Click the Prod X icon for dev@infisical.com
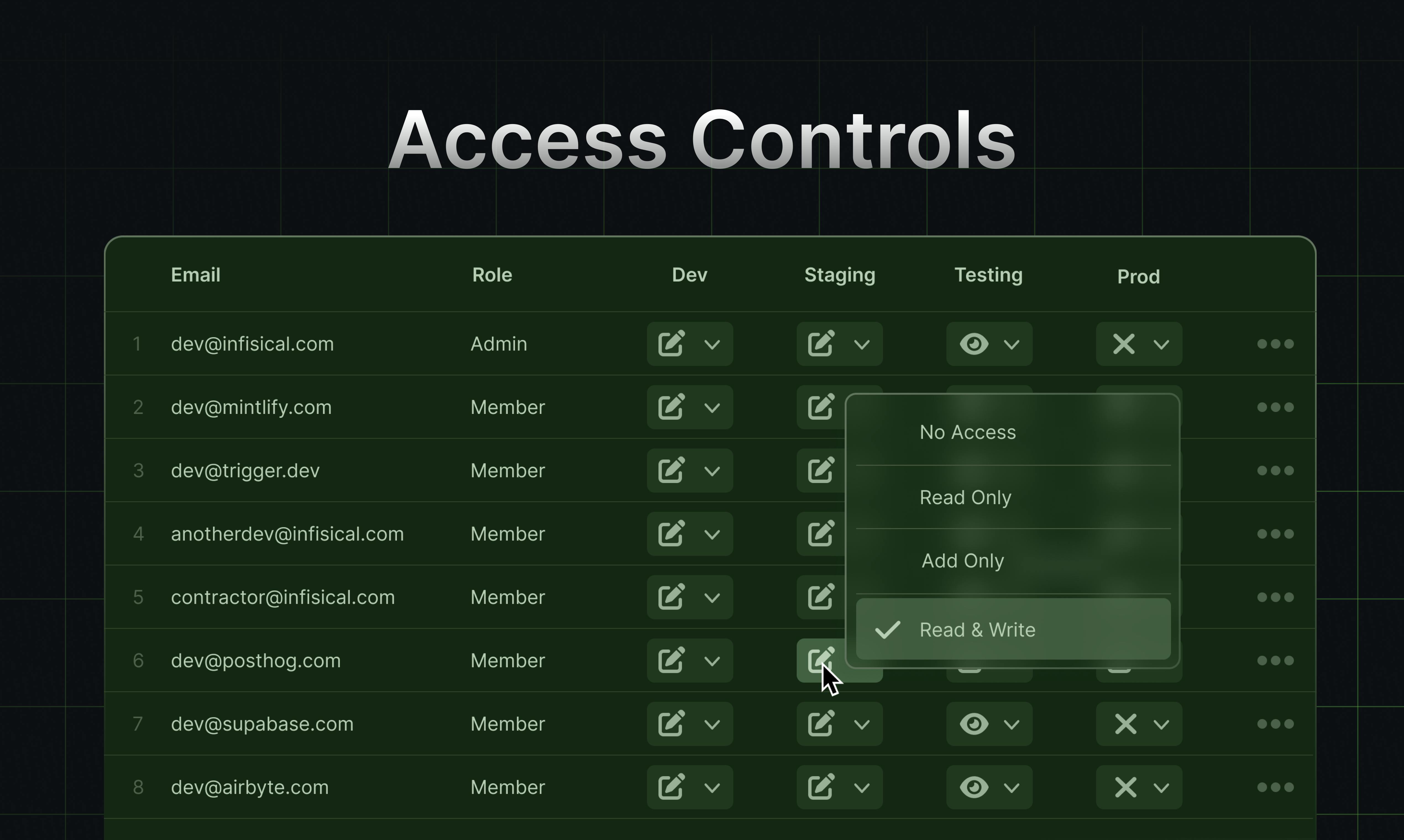Viewport: 1404px width, 840px height. click(x=1124, y=343)
